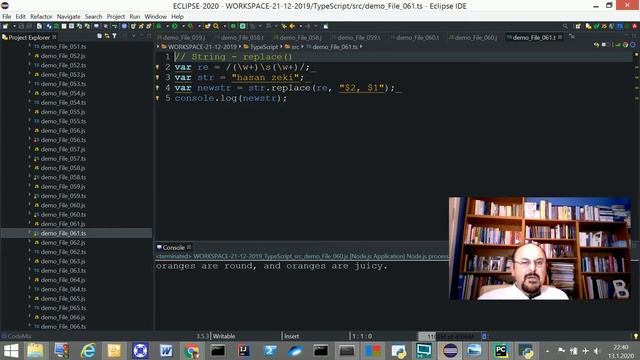The width and height of the screenshot is (640, 360).
Task: Close the Console view
Action: coord(189,247)
